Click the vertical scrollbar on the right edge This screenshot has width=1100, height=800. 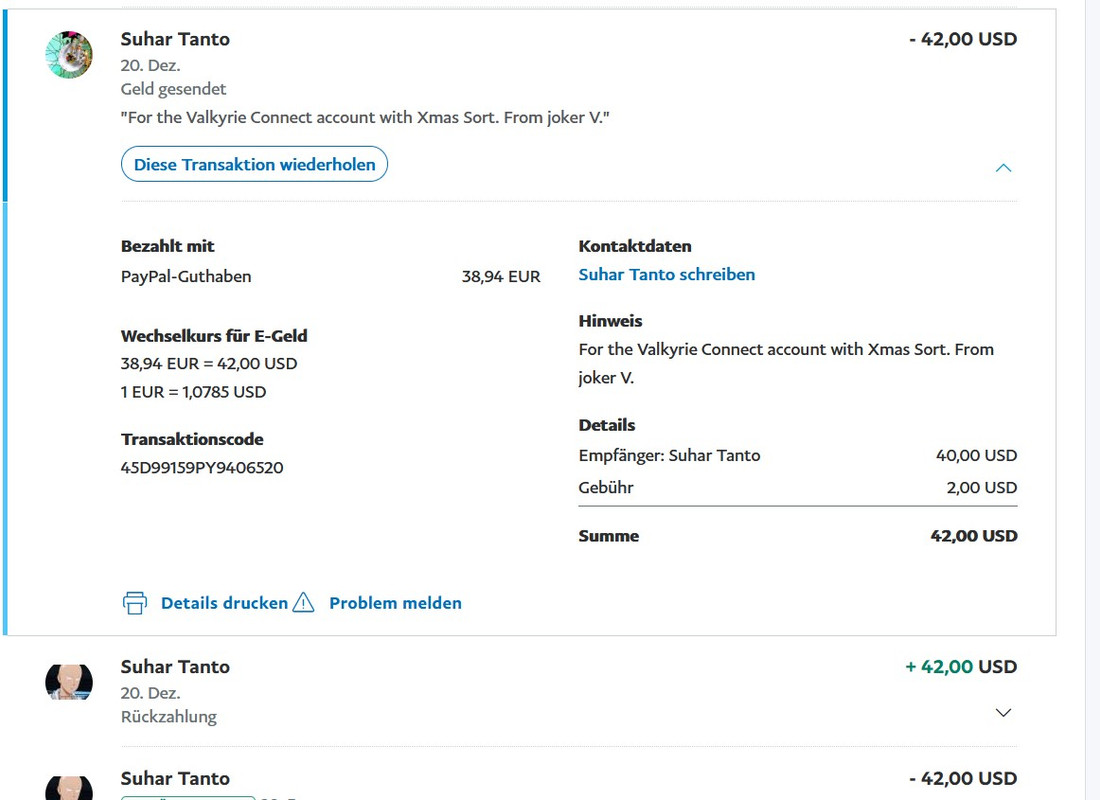1092,400
